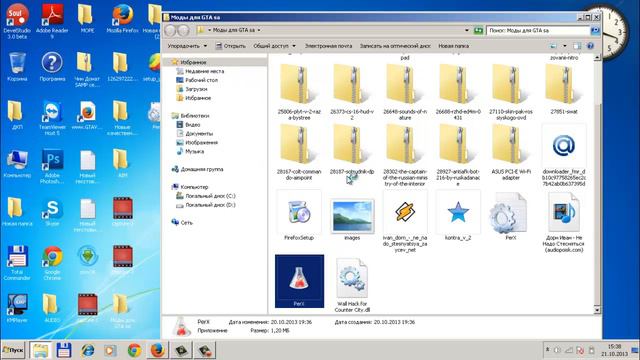This screenshot has width=640, height=360.
Task: Click the file list scrollbar up arrow
Action: coord(597,58)
